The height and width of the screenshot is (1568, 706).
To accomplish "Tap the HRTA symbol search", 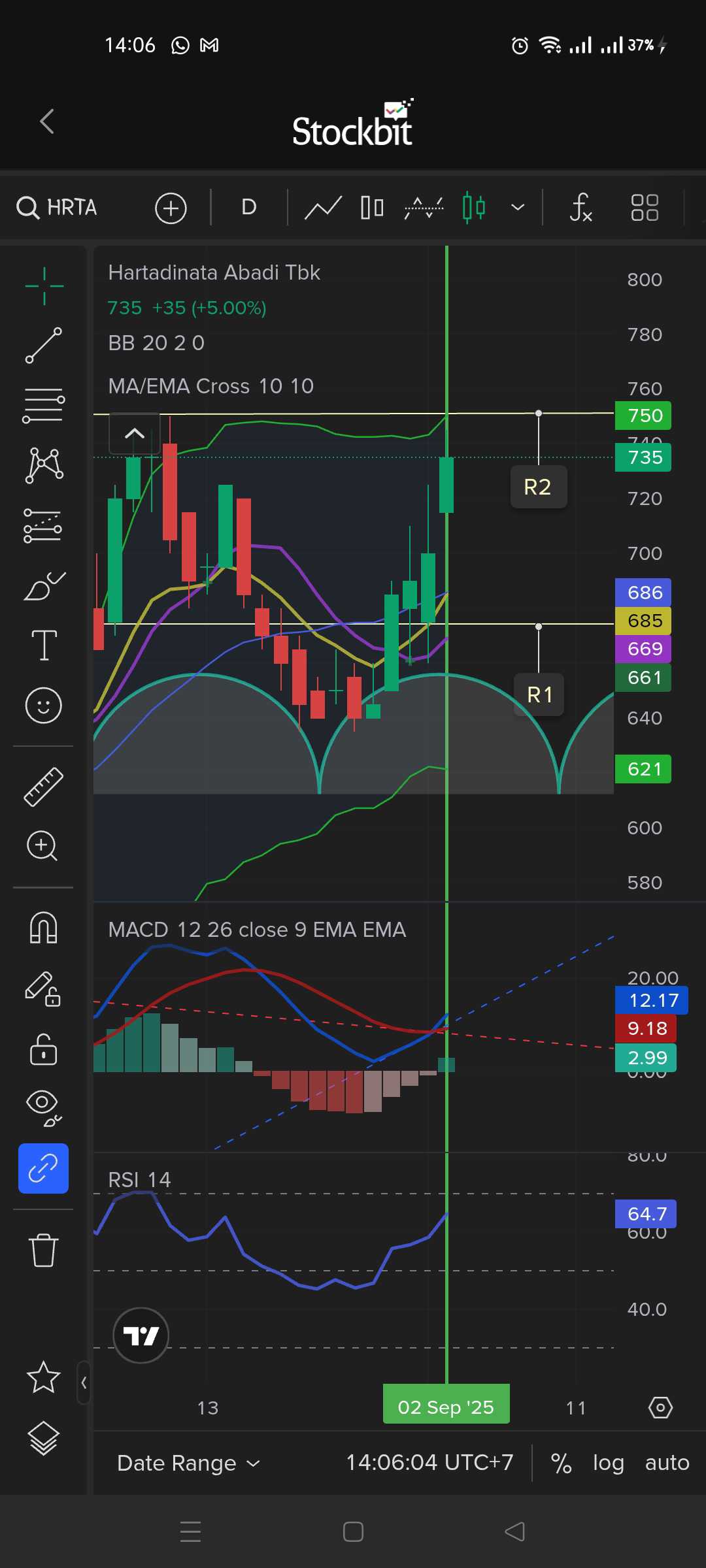I will tap(58, 208).
